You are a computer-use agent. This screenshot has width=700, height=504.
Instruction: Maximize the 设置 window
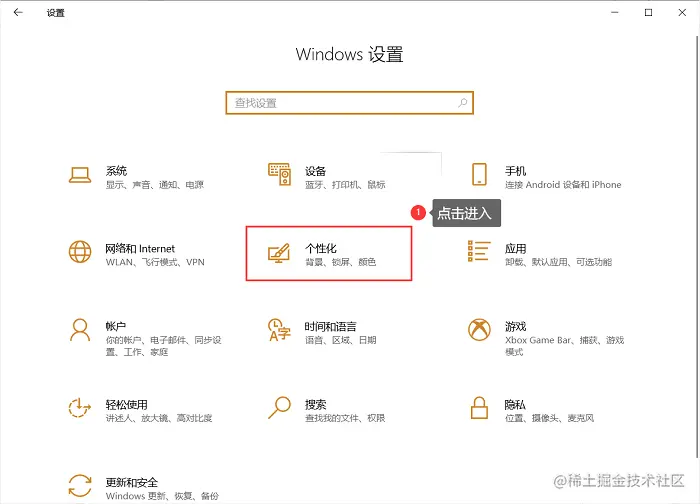[x=648, y=12]
